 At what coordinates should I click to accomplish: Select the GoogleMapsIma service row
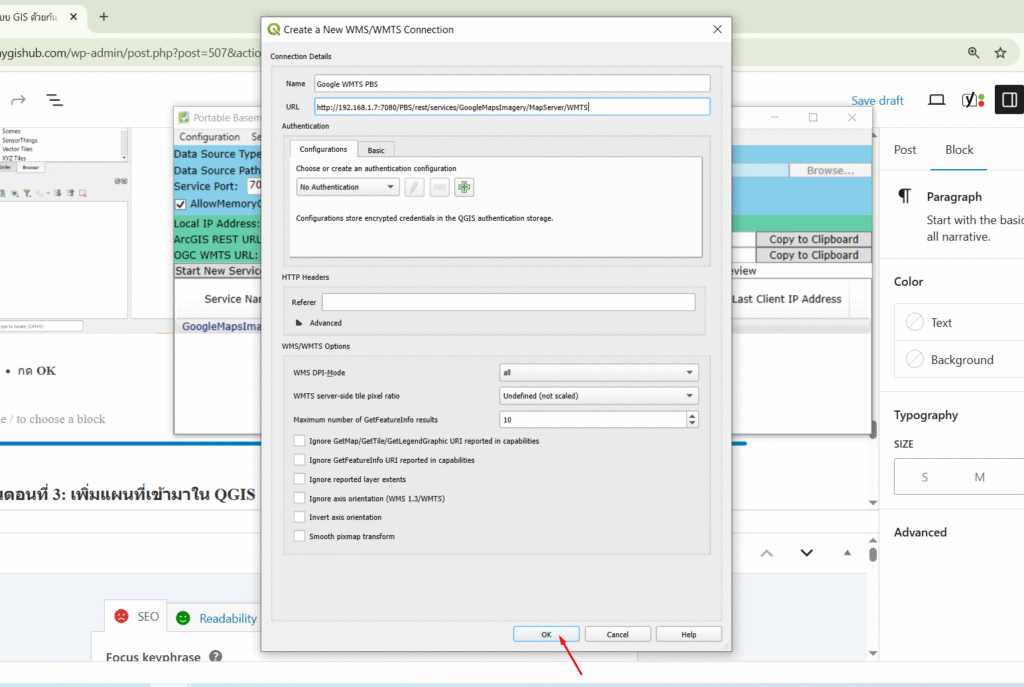click(x=221, y=327)
